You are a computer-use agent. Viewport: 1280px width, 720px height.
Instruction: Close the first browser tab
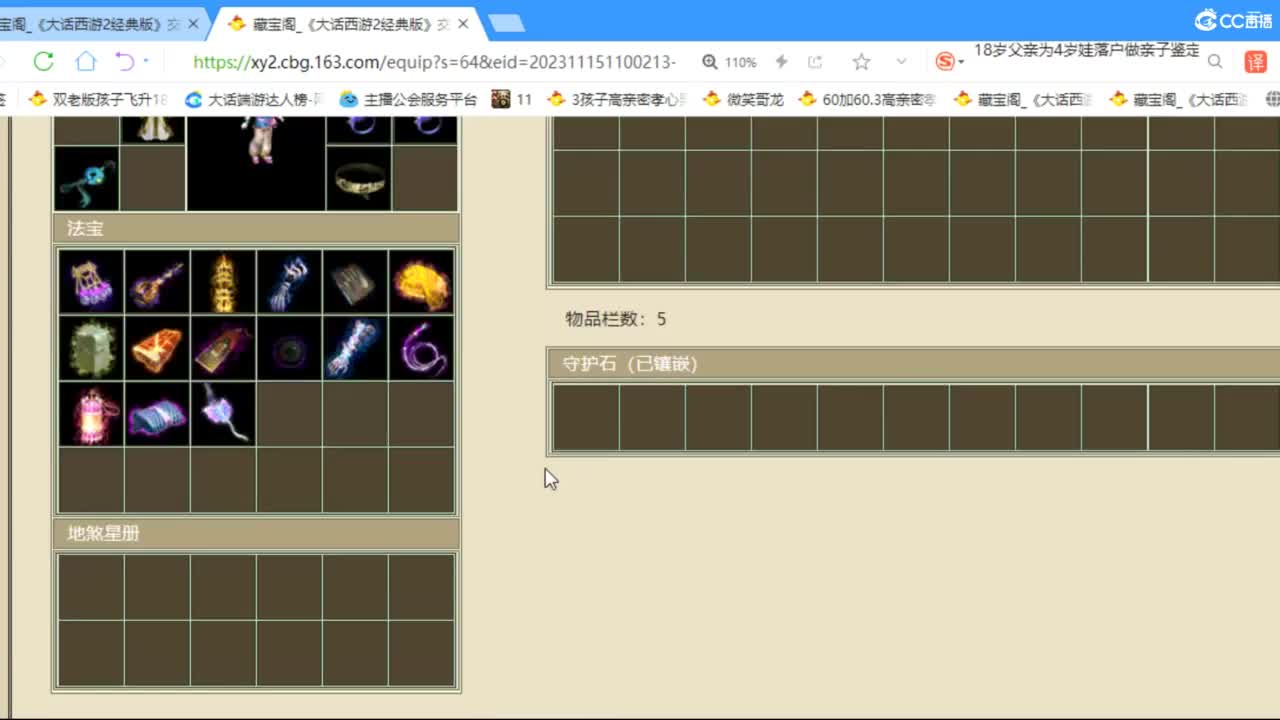point(193,23)
